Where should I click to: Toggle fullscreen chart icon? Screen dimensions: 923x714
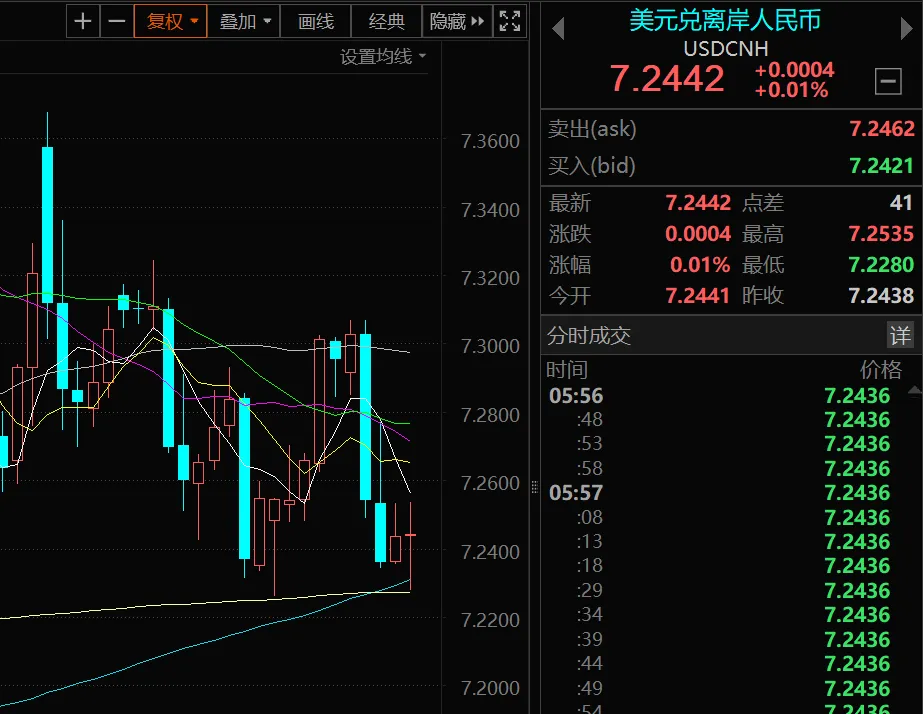(x=510, y=21)
